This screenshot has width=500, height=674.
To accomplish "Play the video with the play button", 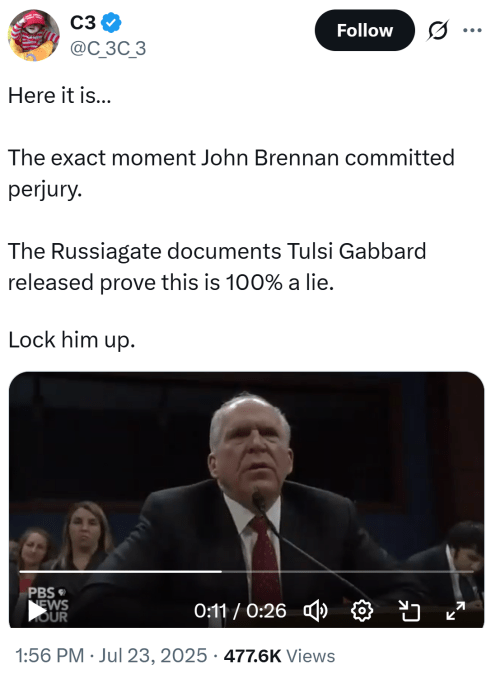I will (37, 611).
